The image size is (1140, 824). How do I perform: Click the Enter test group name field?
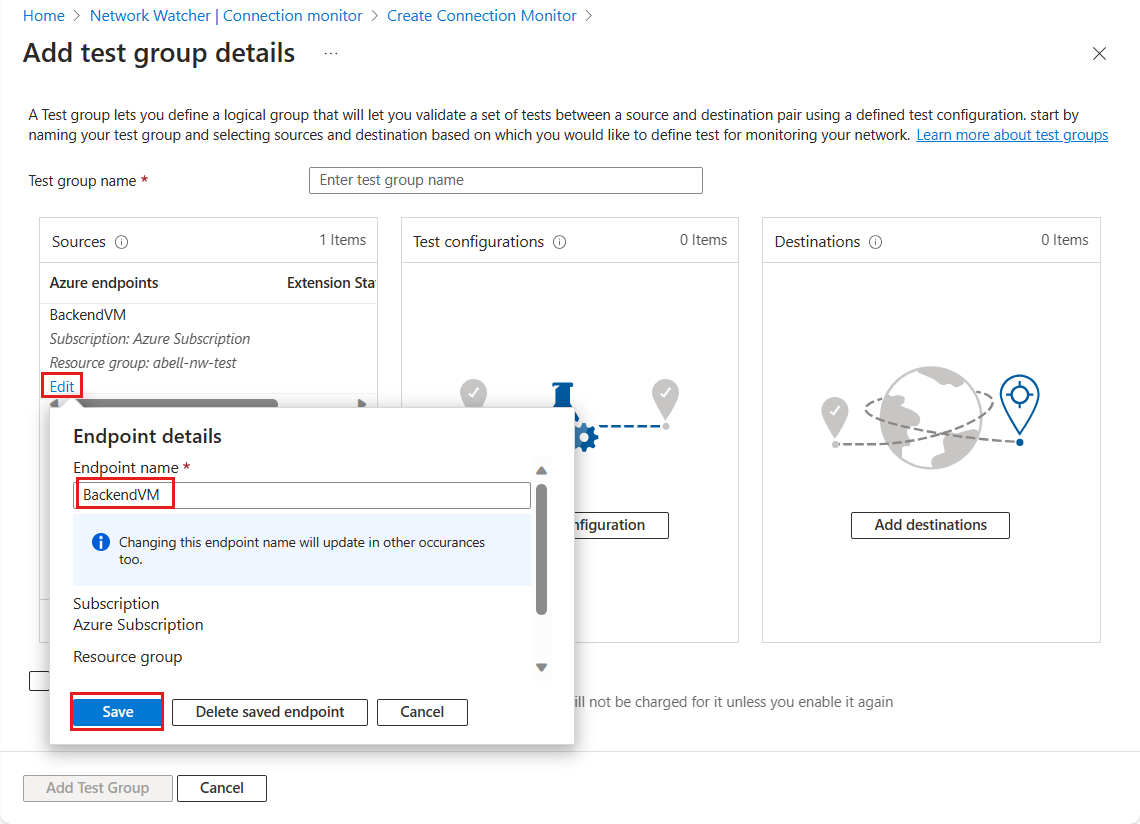coord(505,180)
